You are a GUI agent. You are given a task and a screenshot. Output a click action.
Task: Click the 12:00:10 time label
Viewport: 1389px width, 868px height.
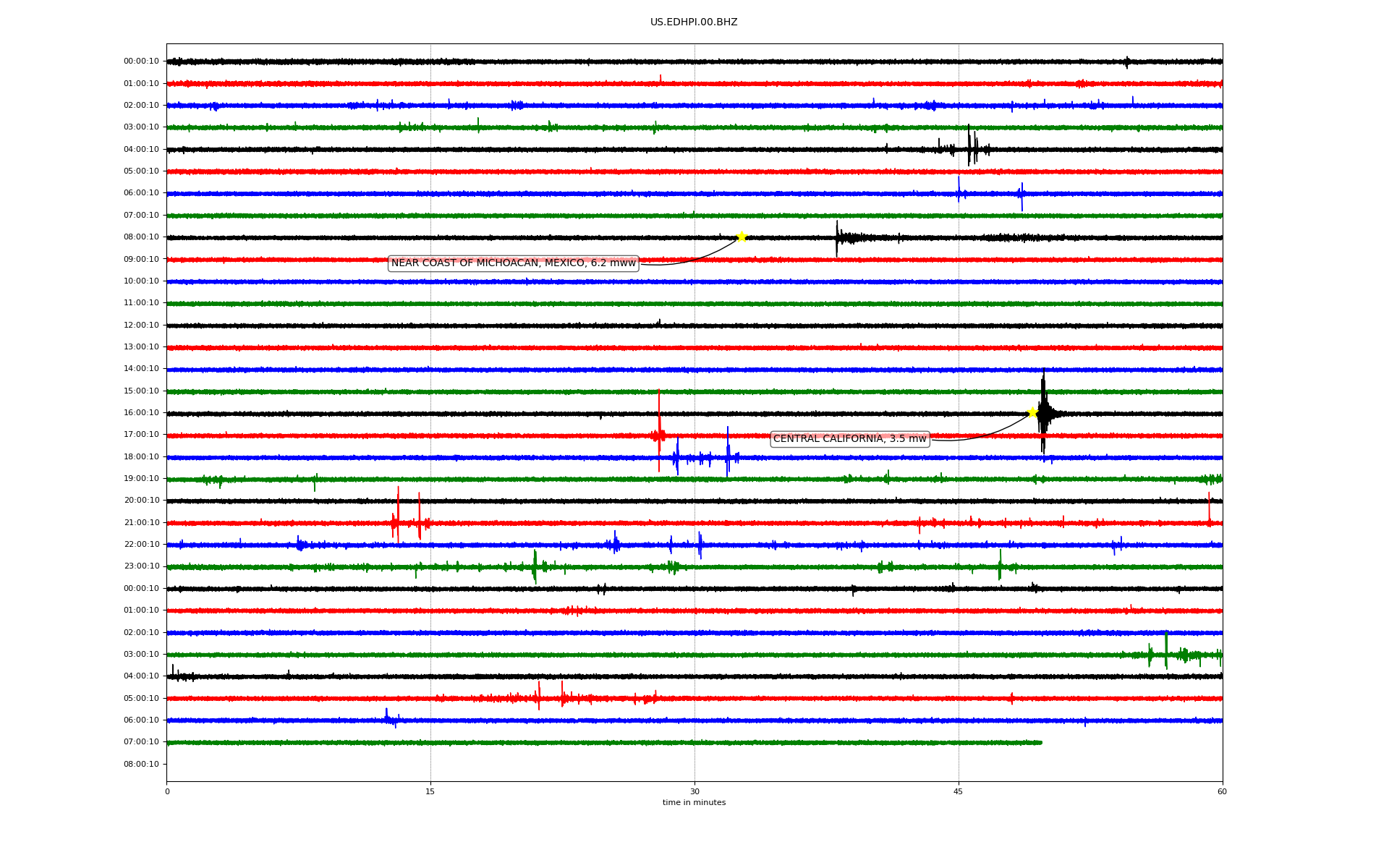141,325
